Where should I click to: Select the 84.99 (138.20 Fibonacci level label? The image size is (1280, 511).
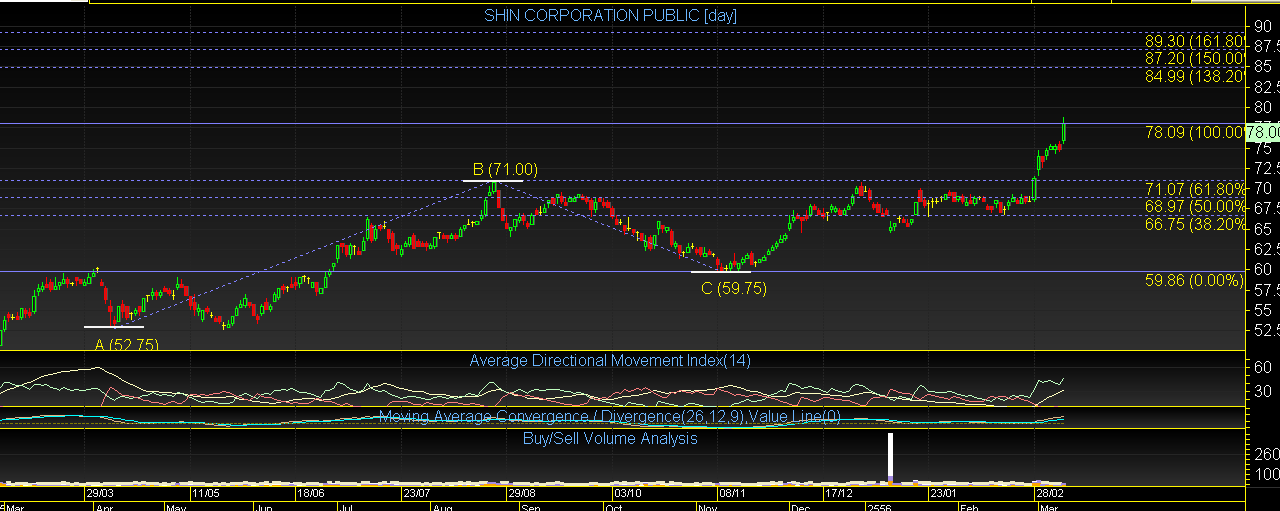pos(1194,76)
